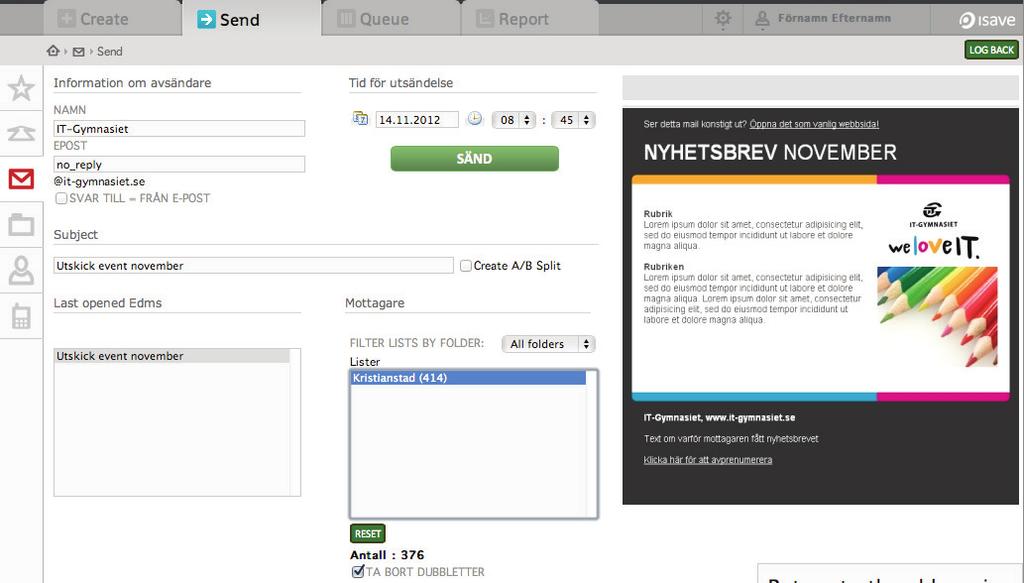Viewport: 1024px width, 583px height.
Task: Open the All folders filter dropdown
Action: [549, 344]
